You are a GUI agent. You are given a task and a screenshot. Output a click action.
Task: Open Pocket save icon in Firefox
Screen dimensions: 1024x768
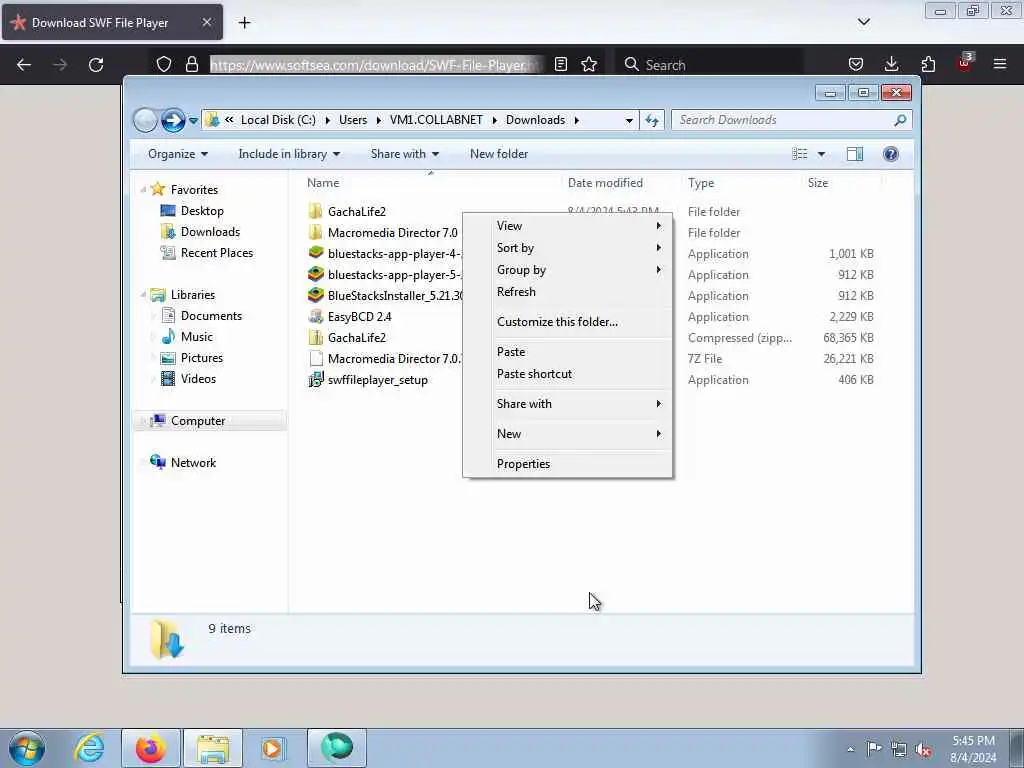click(x=856, y=64)
